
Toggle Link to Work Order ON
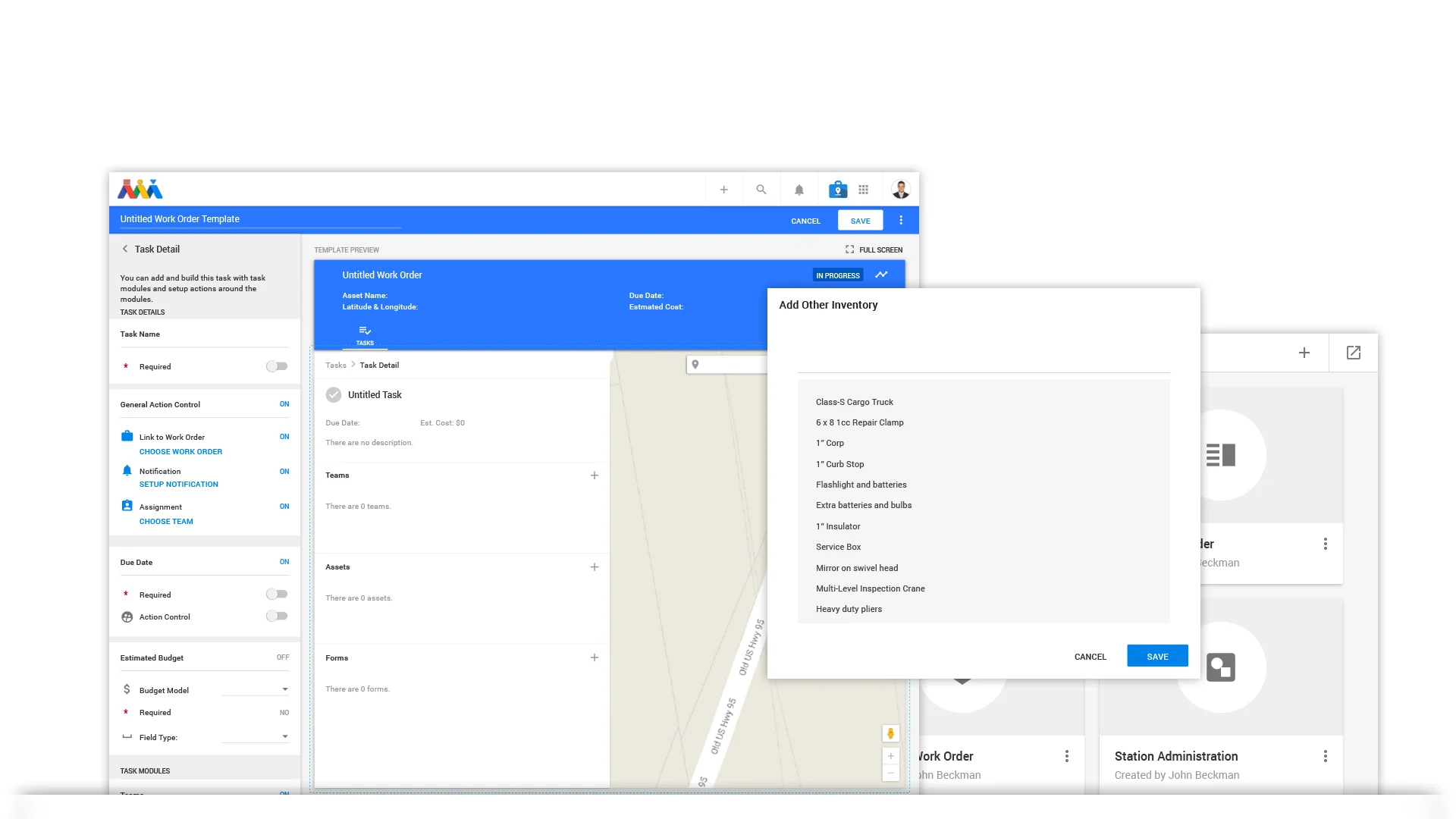pyautogui.click(x=284, y=437)
